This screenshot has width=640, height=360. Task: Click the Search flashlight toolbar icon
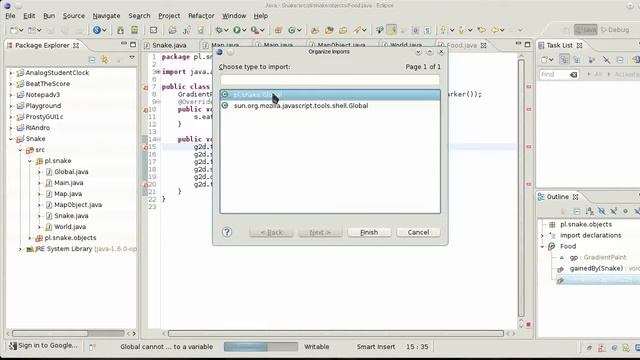pyautogui.click(x=358, y=30)
